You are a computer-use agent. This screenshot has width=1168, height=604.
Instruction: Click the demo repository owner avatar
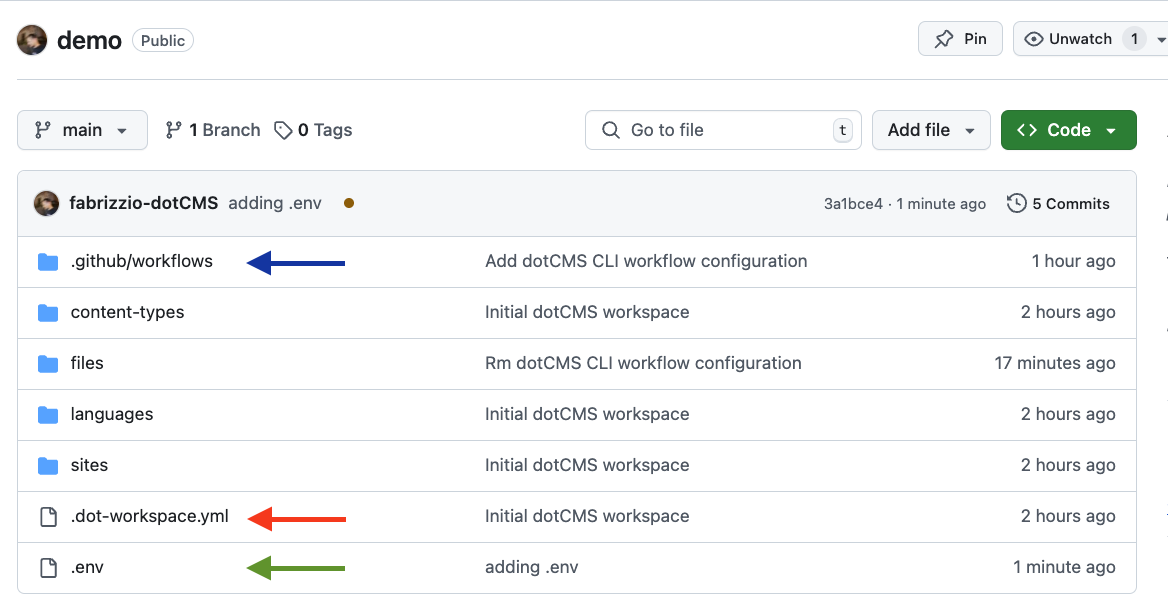pos(32,40)
